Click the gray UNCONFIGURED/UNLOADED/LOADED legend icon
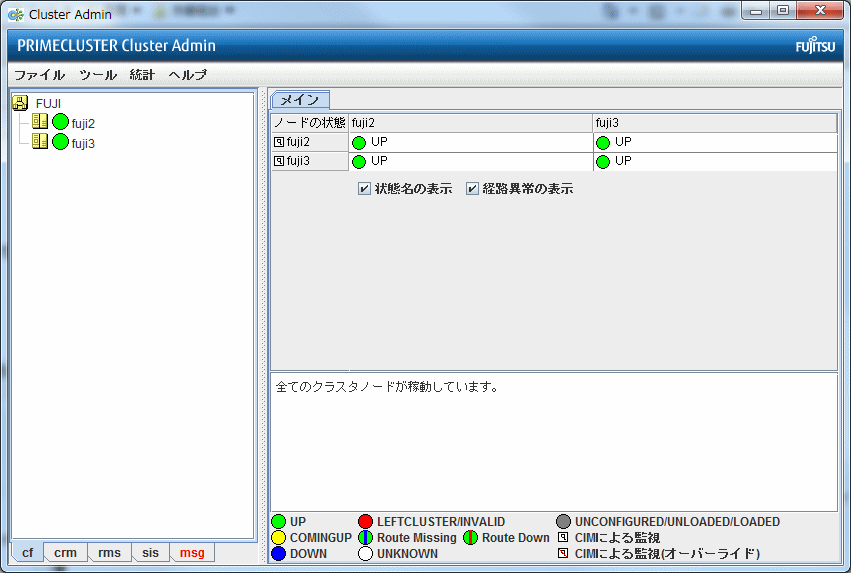Screen dimensions: 851x573 pyautogui.click(x=563, y=521)
